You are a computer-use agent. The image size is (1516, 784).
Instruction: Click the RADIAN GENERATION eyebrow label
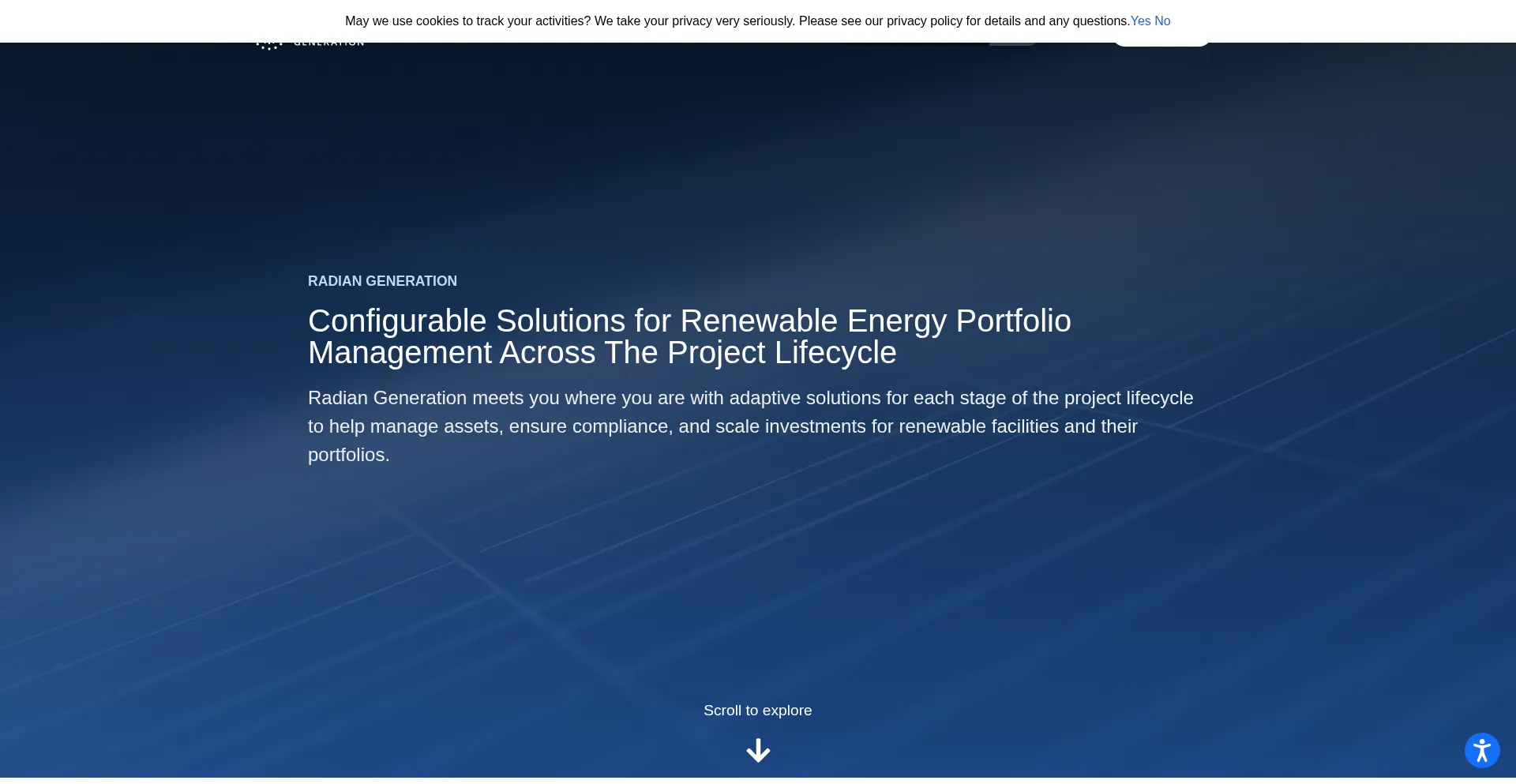(382, 281)
